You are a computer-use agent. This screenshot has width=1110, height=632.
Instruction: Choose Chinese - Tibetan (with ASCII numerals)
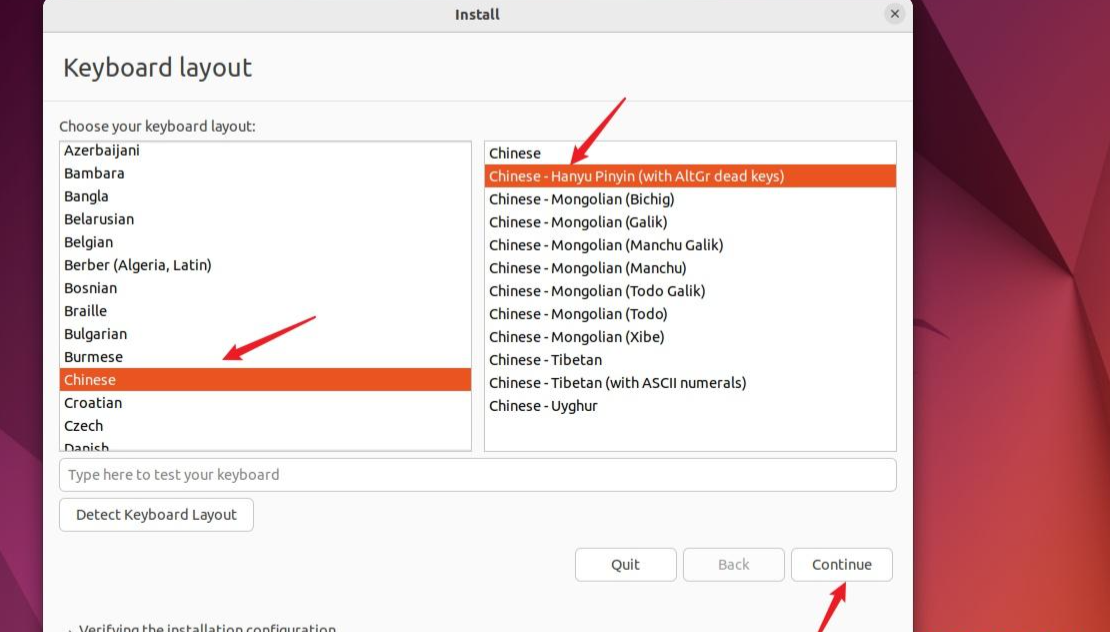pyautogui.click(x=690, y=384)
